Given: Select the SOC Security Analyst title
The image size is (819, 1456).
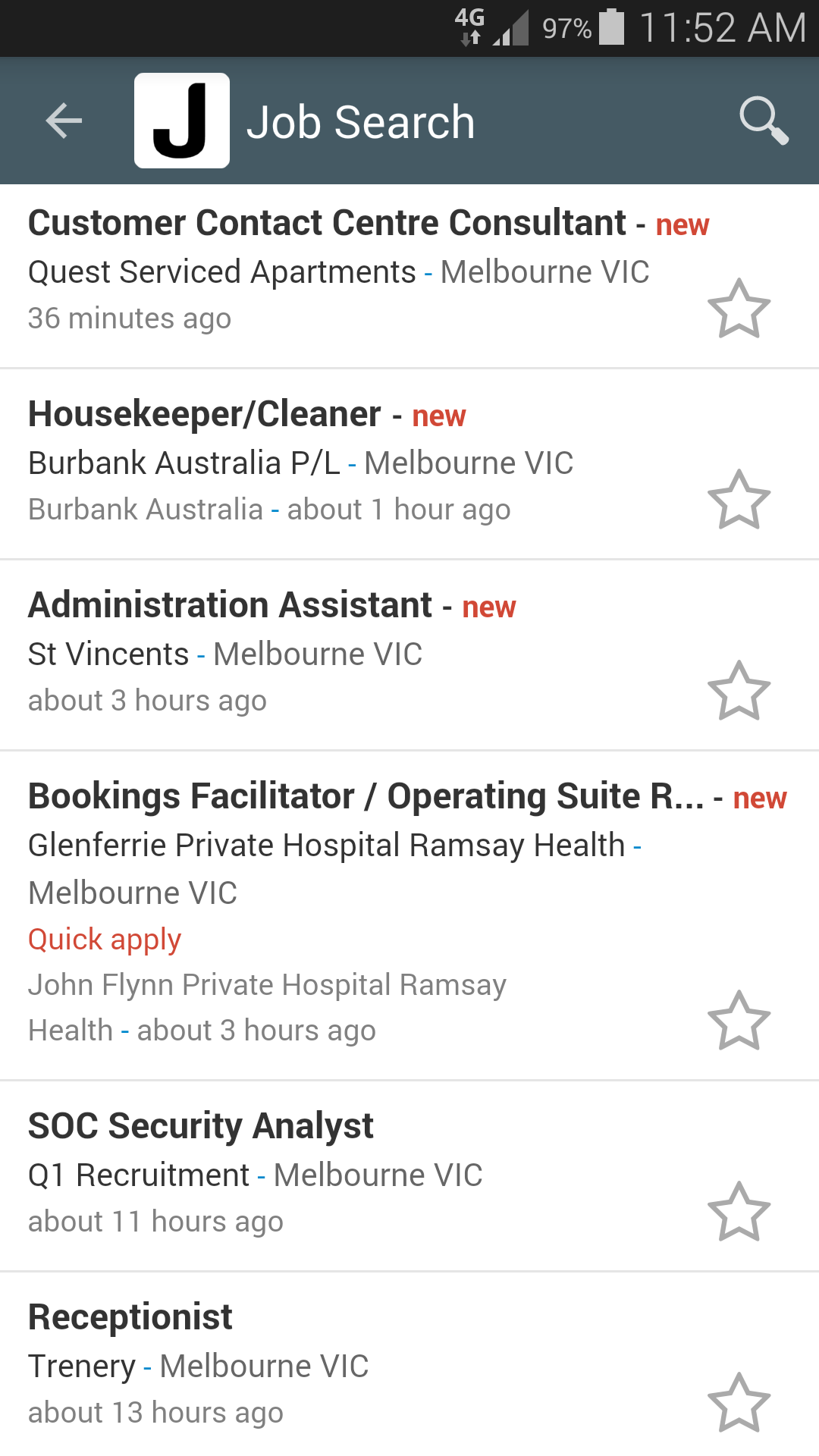Looking at the screenshot, I should (x=201, y=1126).
